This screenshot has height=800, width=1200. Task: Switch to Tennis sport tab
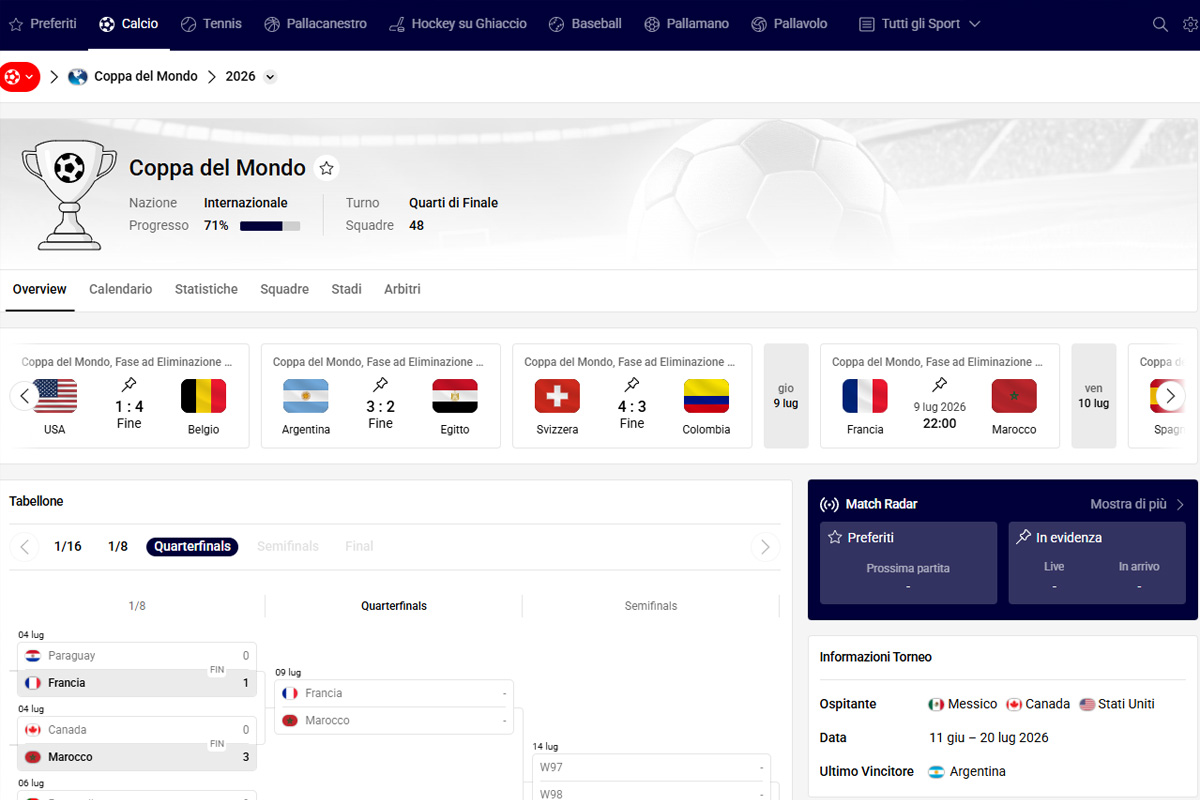click(211, 24)
